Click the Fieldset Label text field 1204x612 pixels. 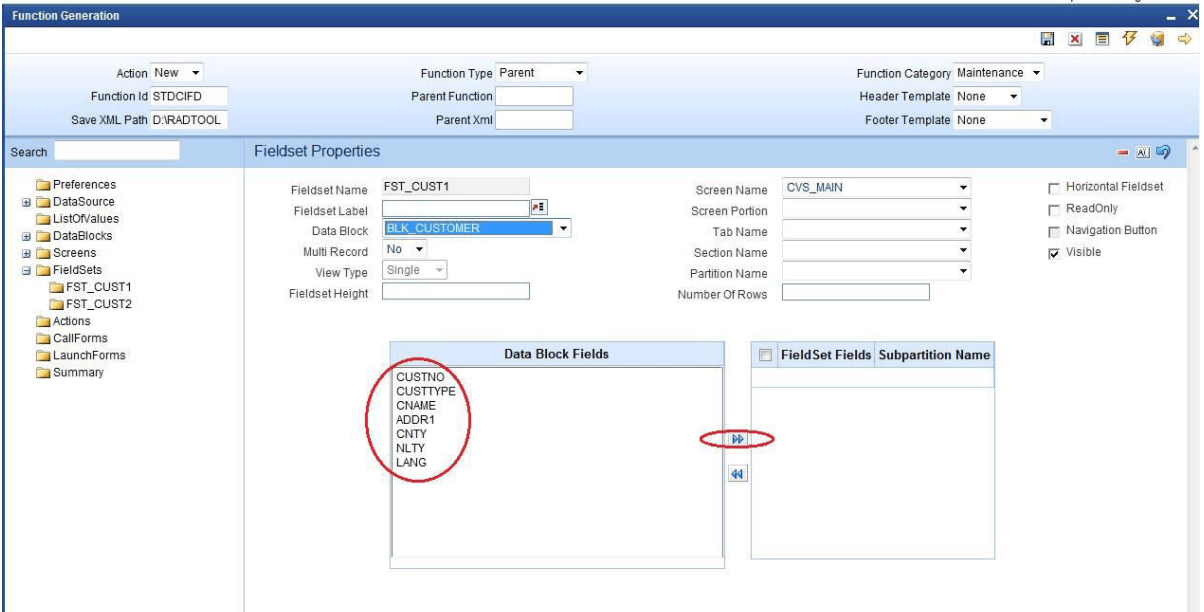click(x=456, y=208)
